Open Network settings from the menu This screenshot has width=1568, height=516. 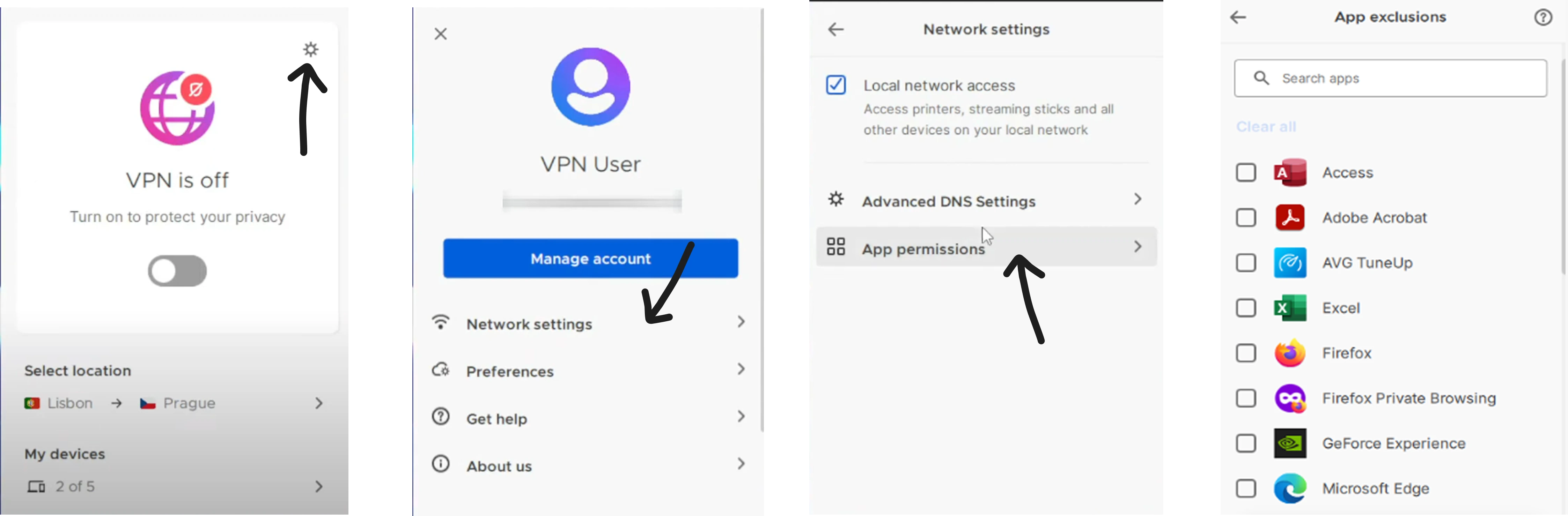pyautogui.click(x=529, y=324)
